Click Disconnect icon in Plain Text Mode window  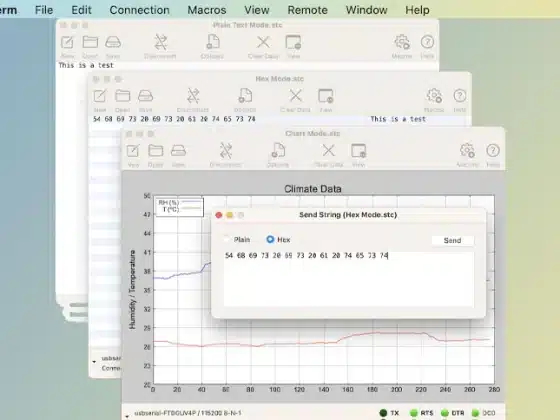point(160,42)
